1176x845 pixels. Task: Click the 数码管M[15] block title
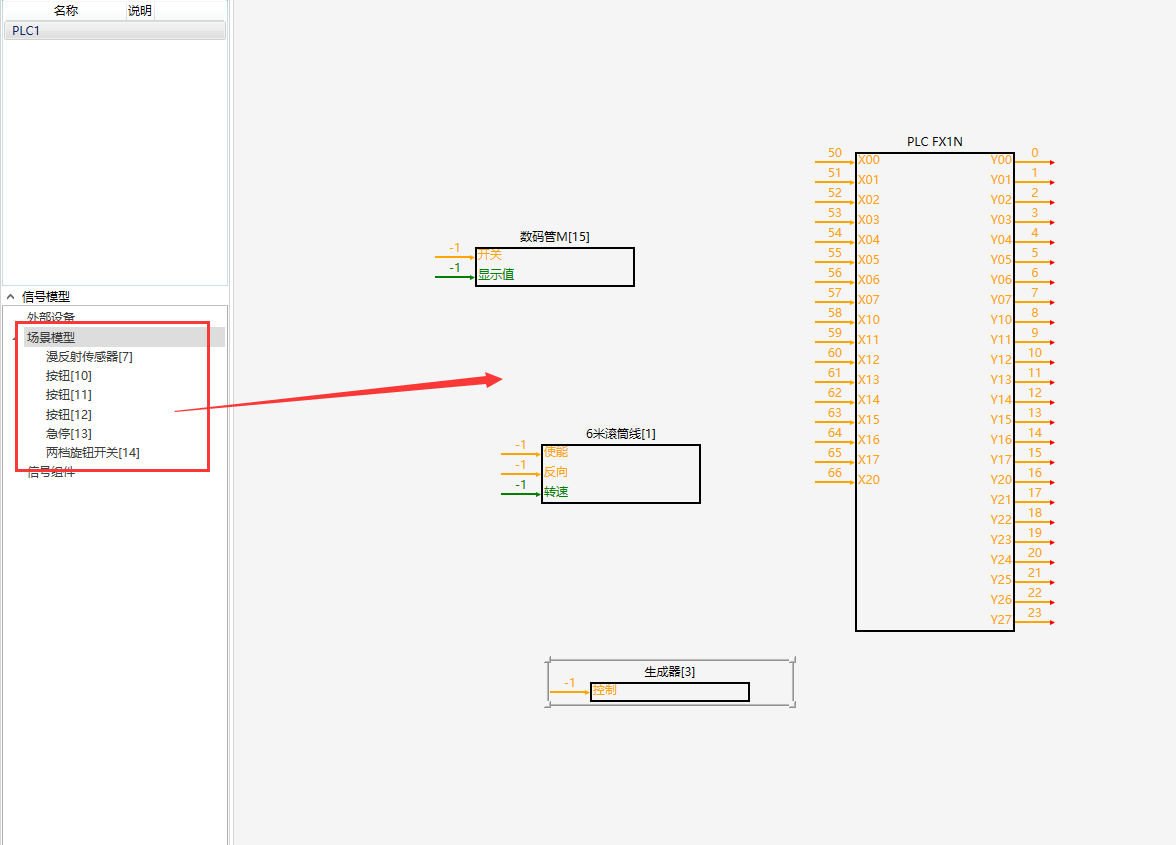tap(555, 237)
